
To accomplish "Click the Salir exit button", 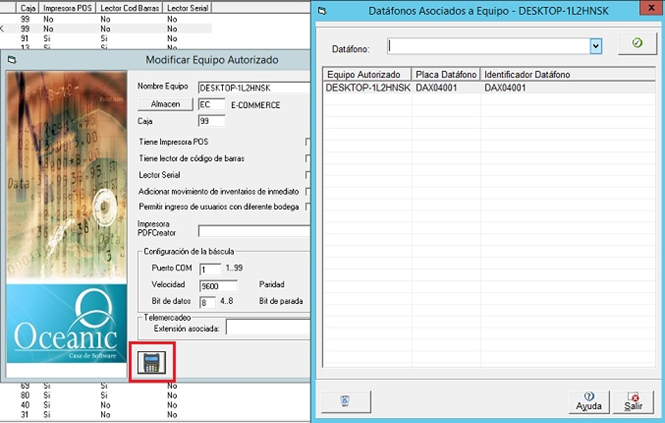I will click(633, 401).
